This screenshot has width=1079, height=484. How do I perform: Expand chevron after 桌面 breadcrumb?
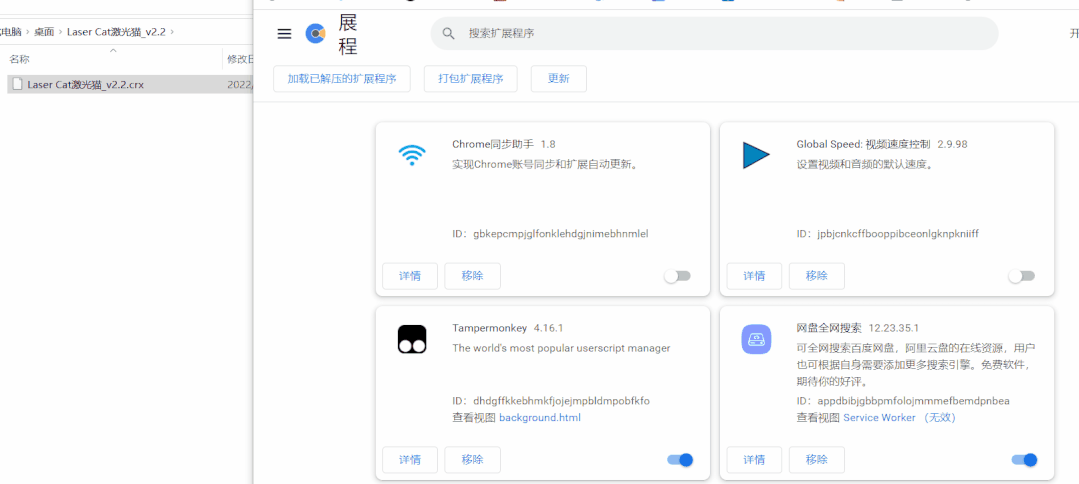coord(61,32)
